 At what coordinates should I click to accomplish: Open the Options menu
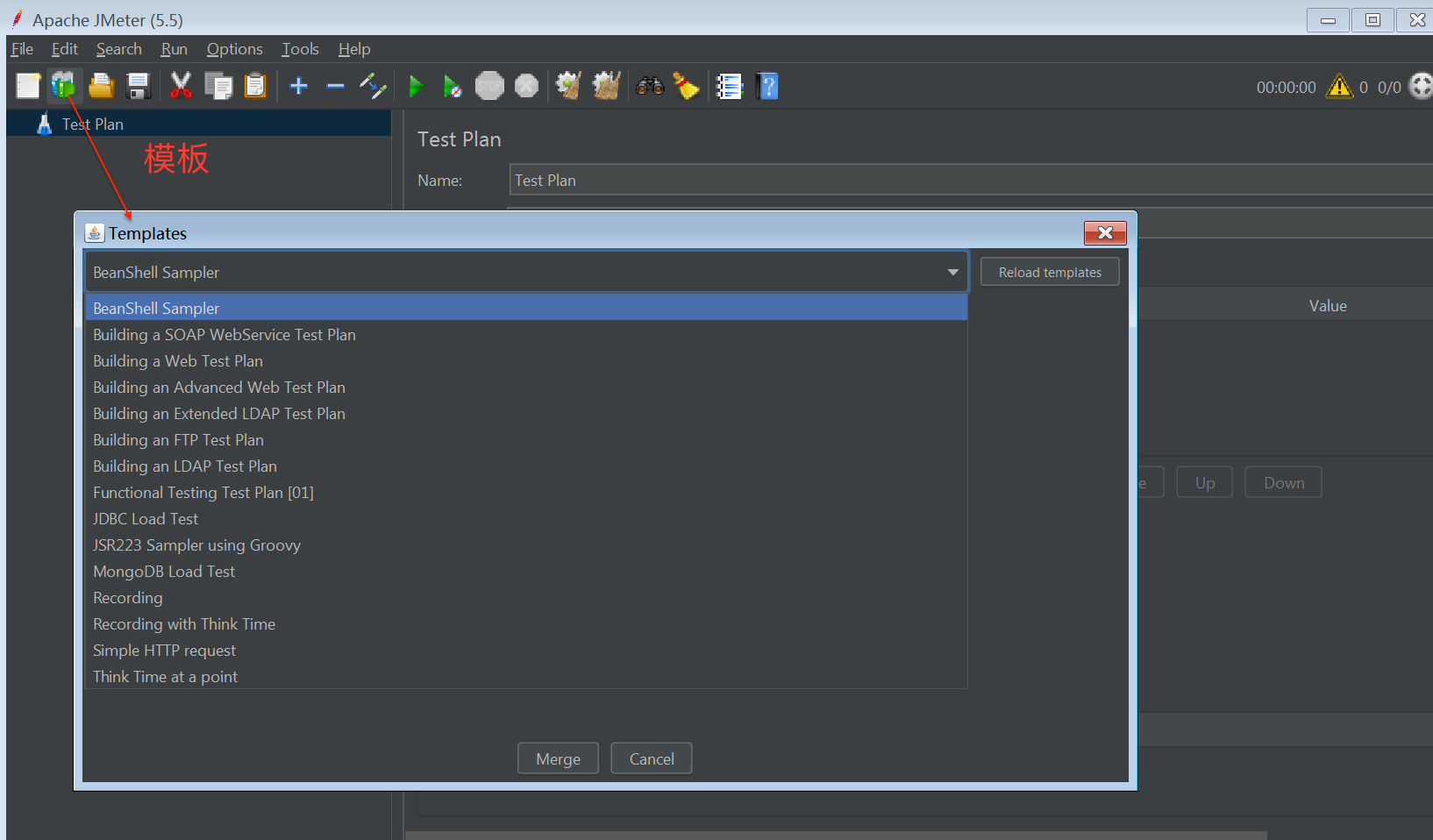(234, 49)
